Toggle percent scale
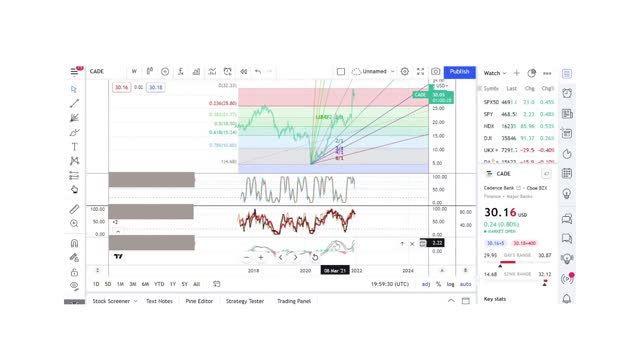Image resolution: width=640 pixels, height=360 pixels. 438,284
